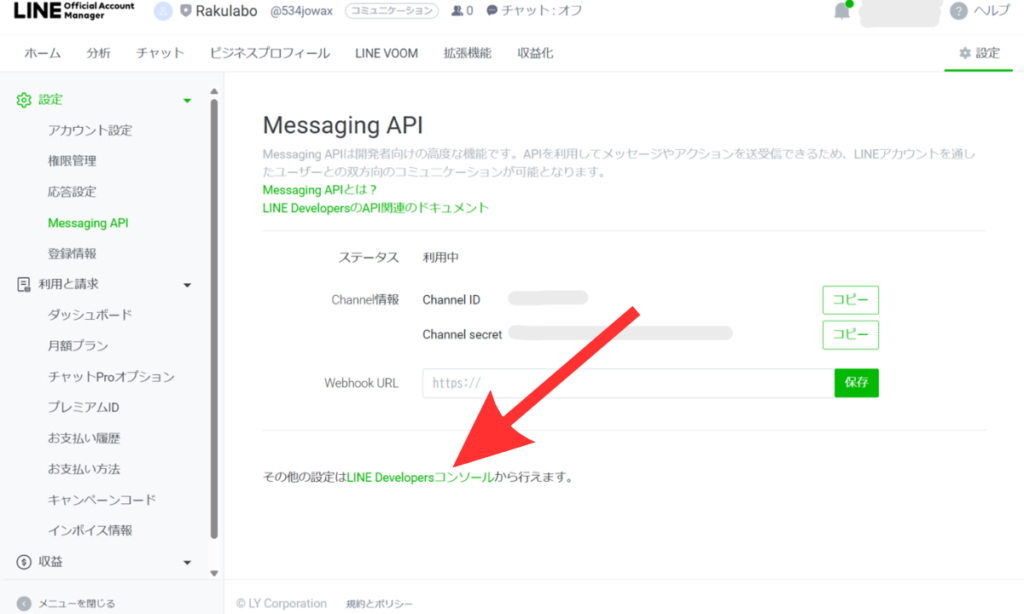The height and width of the screenshot is (614, 1024).
Task: Click the Webhook URL input field
Action: 628,383
